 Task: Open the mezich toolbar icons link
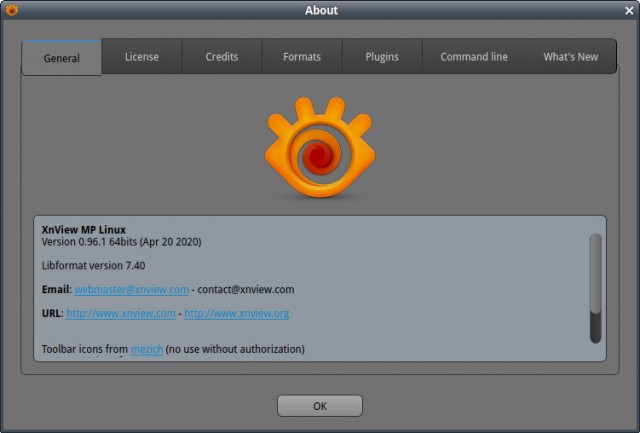(147, 349)
